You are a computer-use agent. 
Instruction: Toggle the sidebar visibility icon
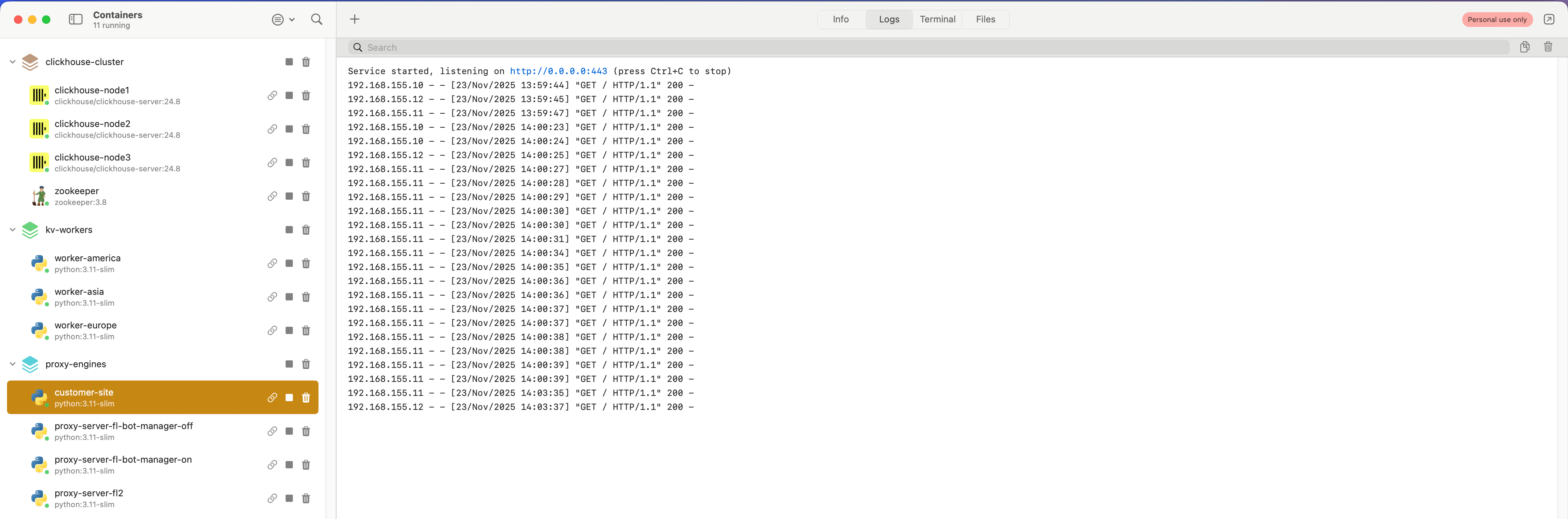pos(76,19)
